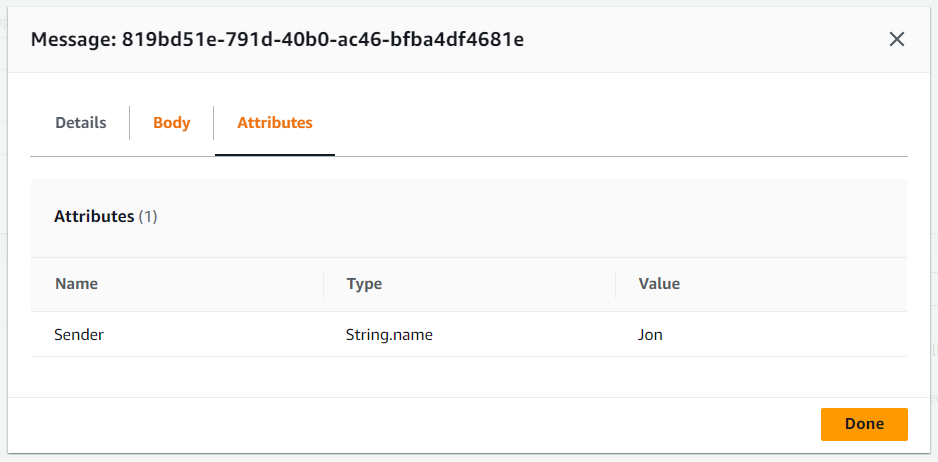
Task: Close the message dialog with the X icon
Action: pos(897,39)
